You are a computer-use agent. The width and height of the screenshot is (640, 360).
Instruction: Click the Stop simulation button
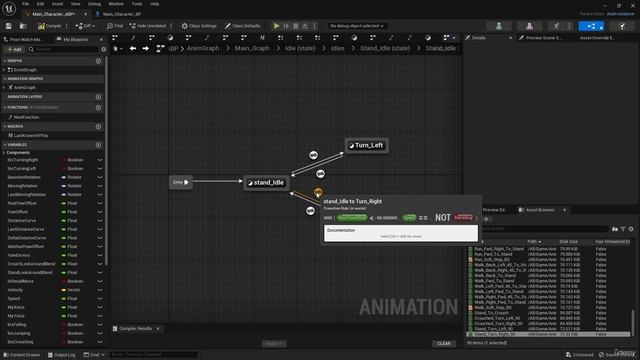tap(296, 26)
